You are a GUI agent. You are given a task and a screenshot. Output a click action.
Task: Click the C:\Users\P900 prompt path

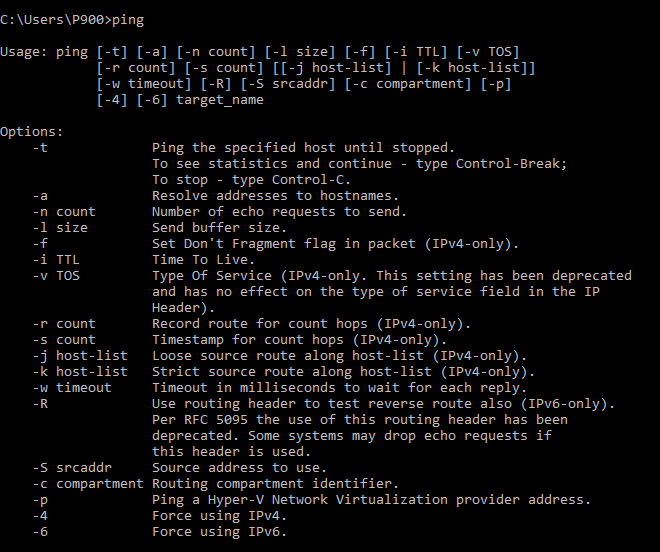(52, 20)
